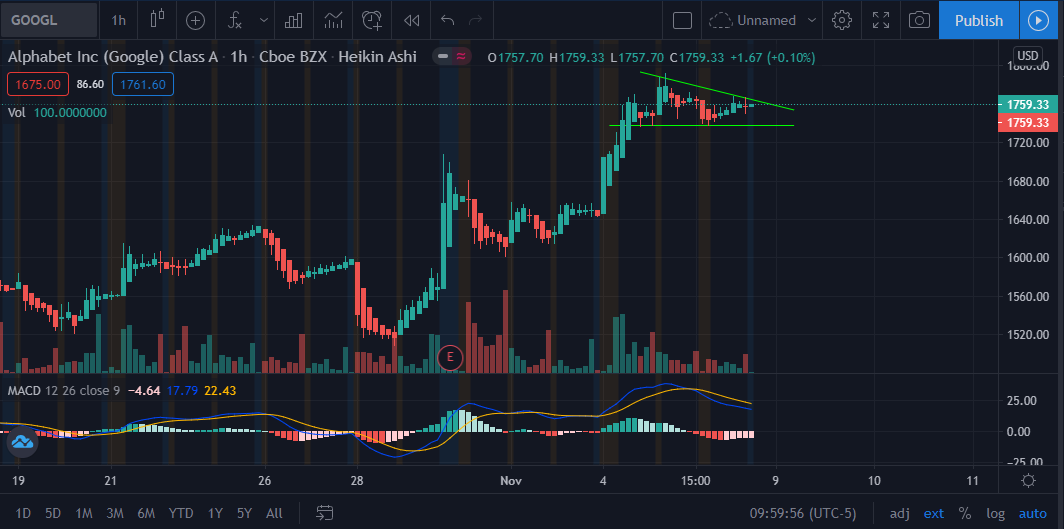The image size is (1064, 529).
Task: Click the play icon next to Publish
Action: point(1038,20)
